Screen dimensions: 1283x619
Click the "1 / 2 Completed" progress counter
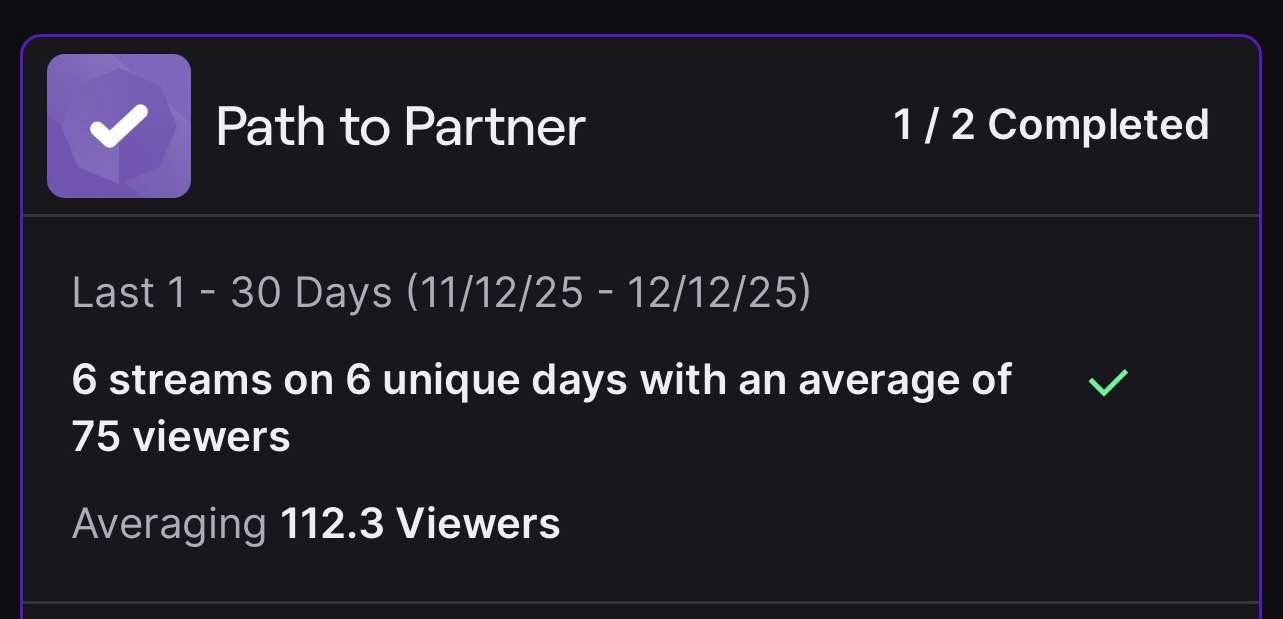(1050, 125)
